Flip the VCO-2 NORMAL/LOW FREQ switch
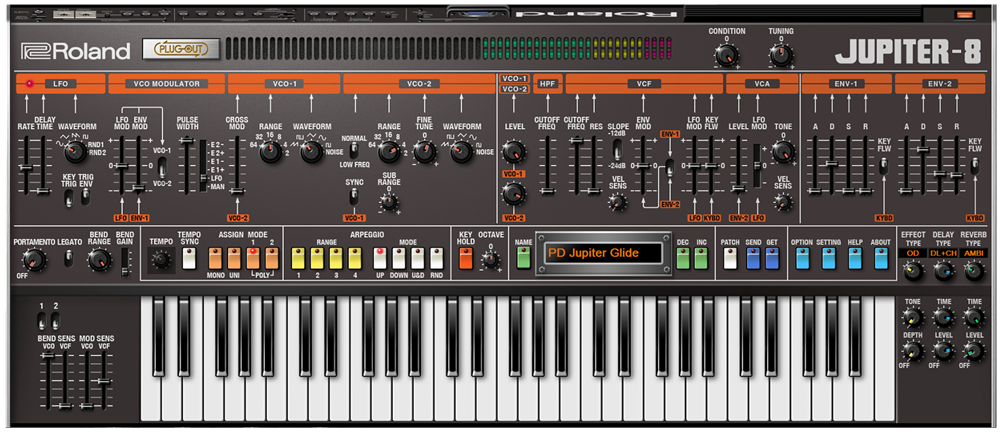Screen dimensions: 1000x432 point(353,150)
